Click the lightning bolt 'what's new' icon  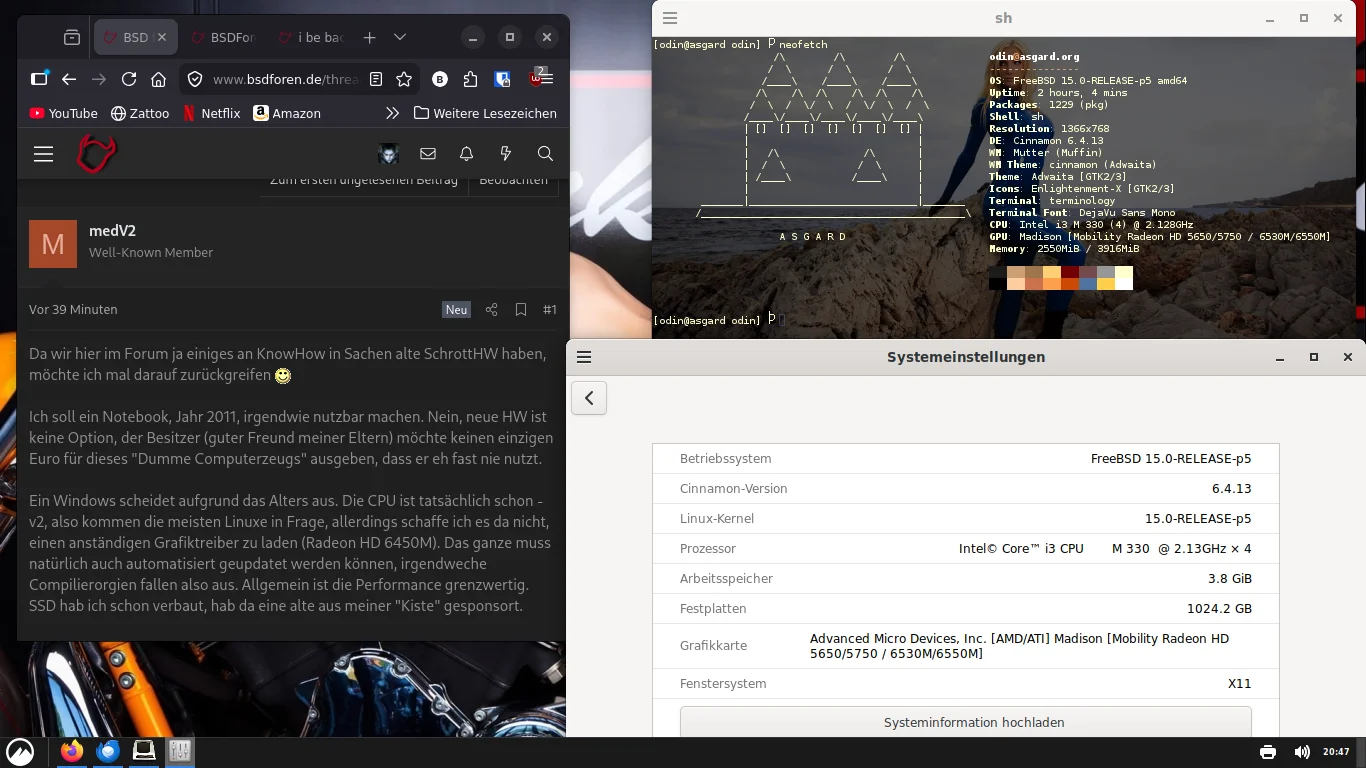click(505, 154)
